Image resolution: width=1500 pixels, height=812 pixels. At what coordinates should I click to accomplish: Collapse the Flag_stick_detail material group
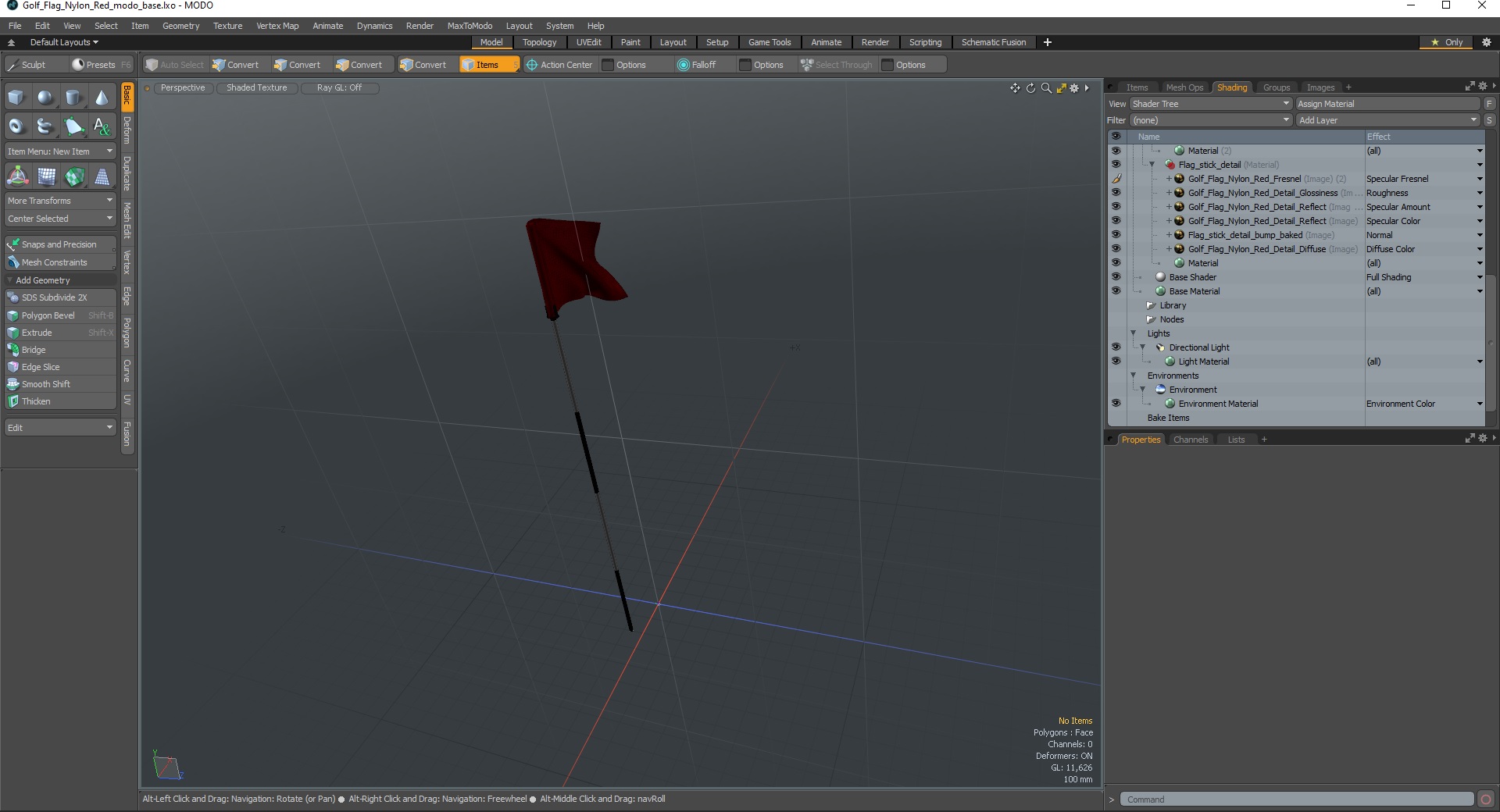[x=1152, y=165]
